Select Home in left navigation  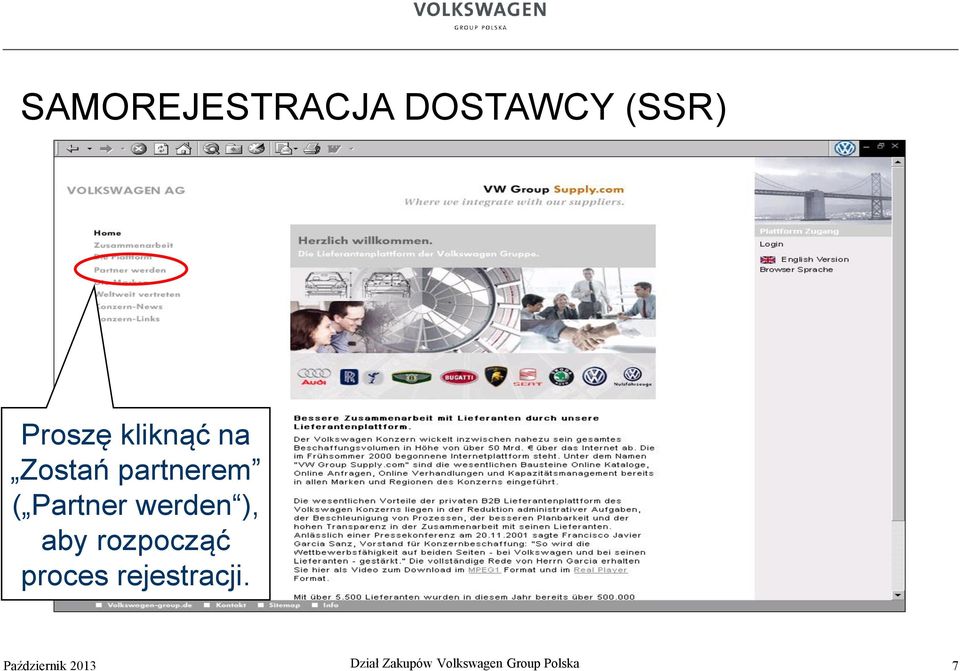107,233
